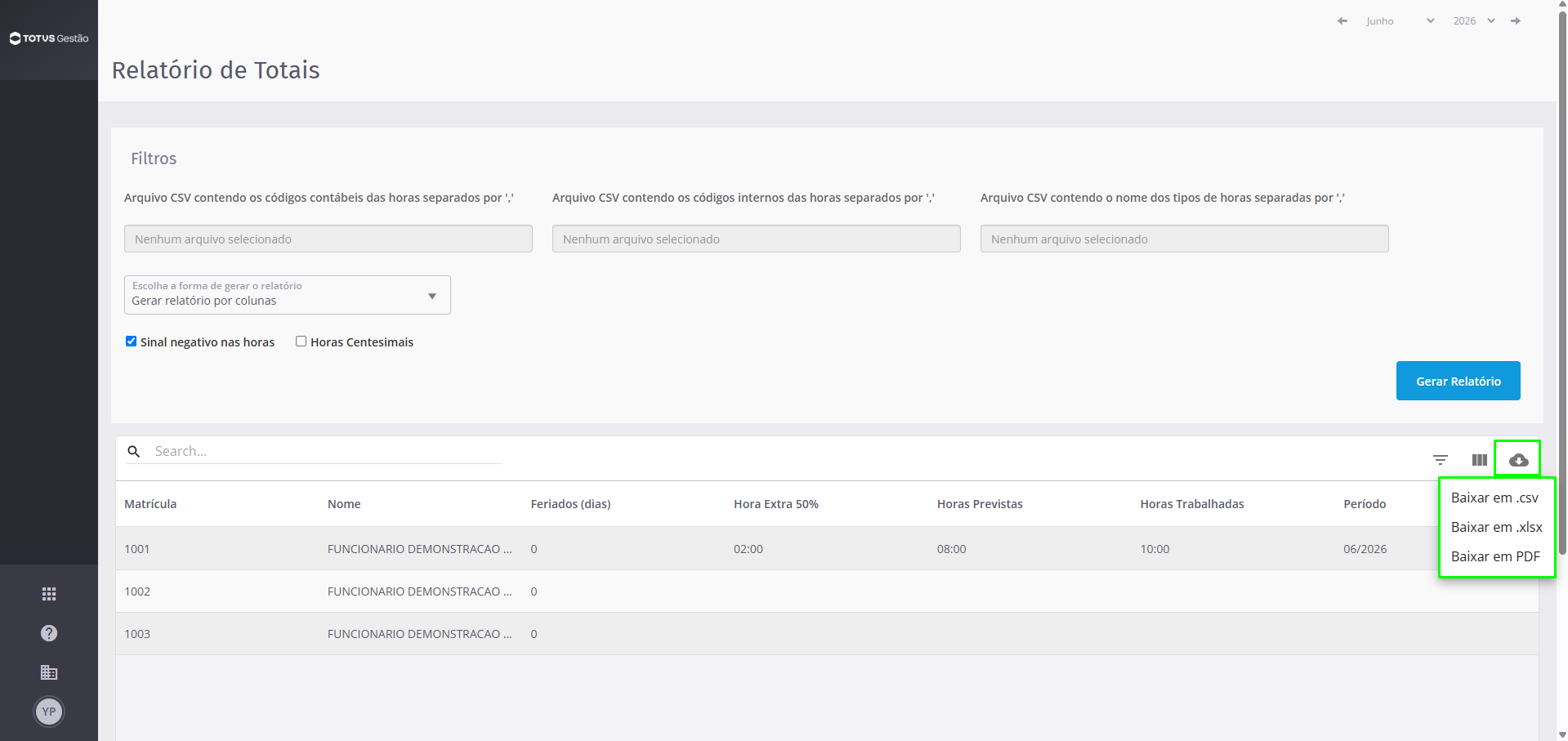1568x741 pixels.
Task: Choose file for nome dos tipos de horas CSV
Action: coord(1185,239)
